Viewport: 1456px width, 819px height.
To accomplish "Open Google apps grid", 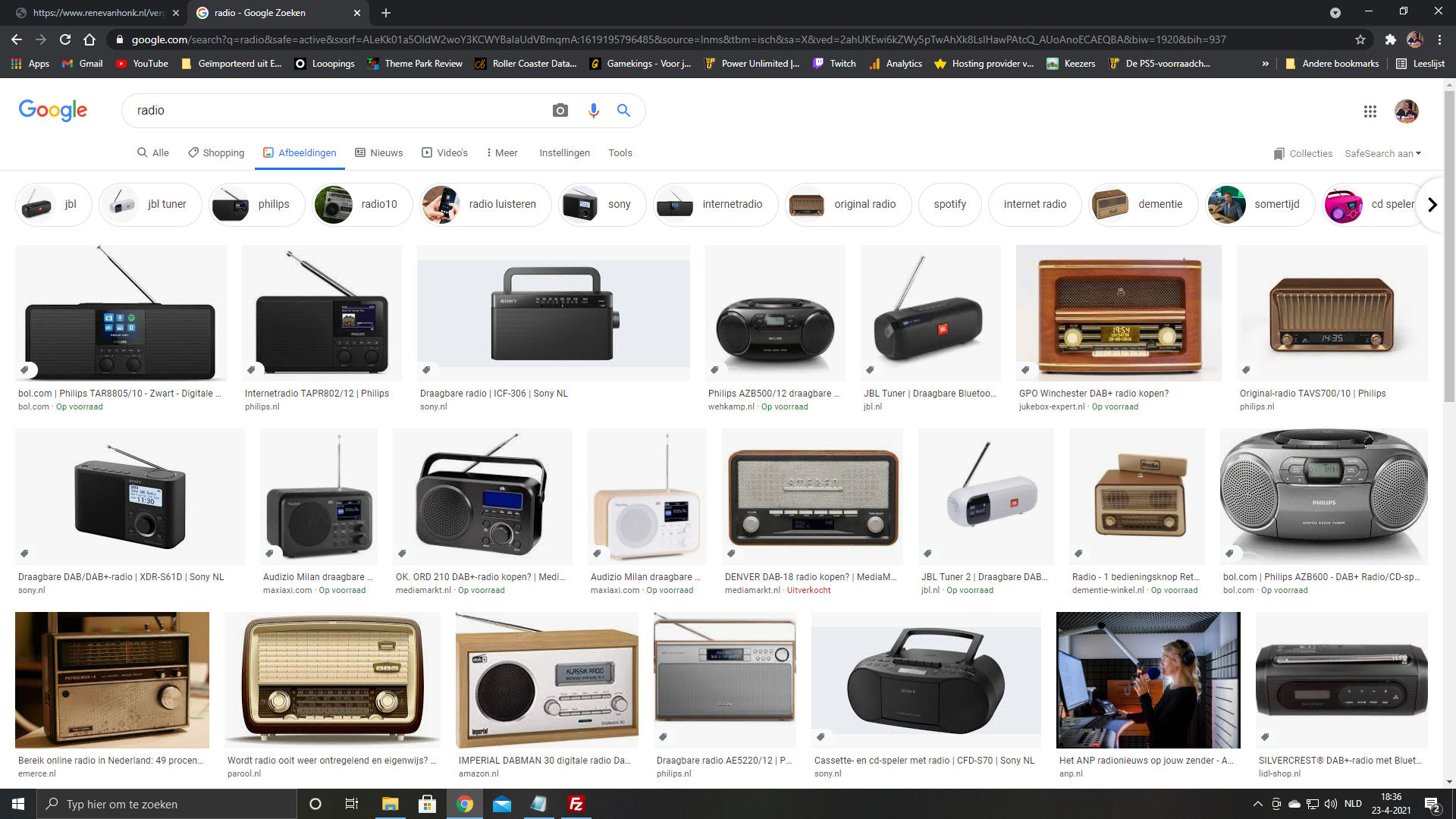I will pyautogui.click(x=1370, y=111).
